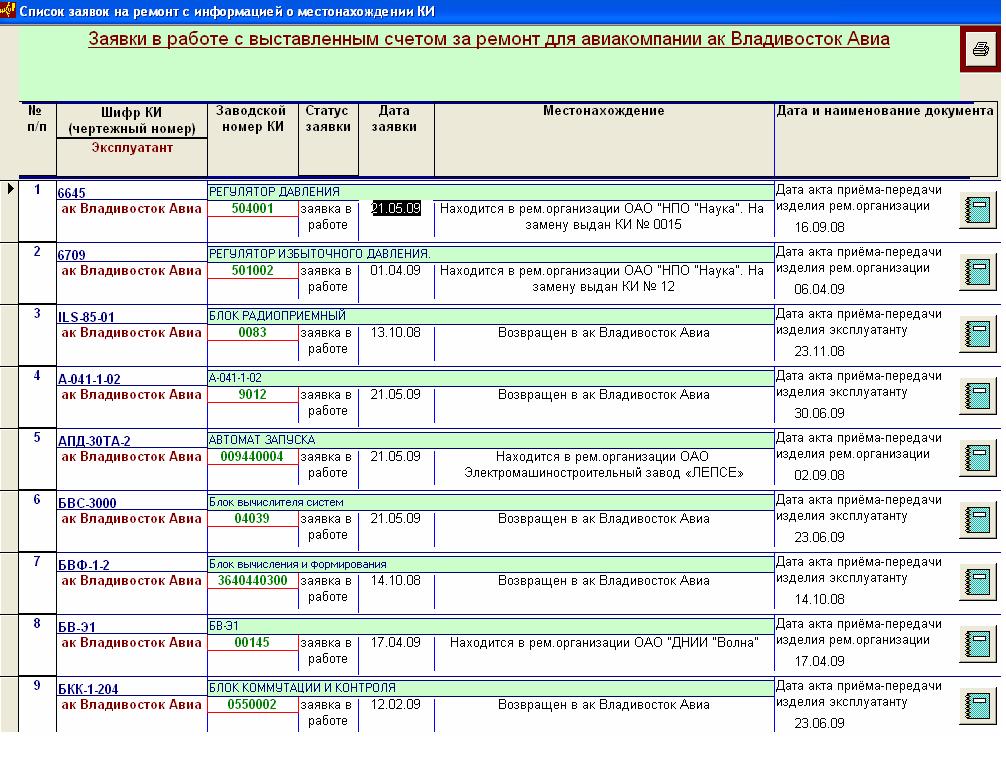This screenshot has width=1006, height=759.
Task: Click the РЕГУЛЯТОР ИЗБЫТОЧНОГО ДАВЛЕНИЯ name field
Action: coord(491,254)
